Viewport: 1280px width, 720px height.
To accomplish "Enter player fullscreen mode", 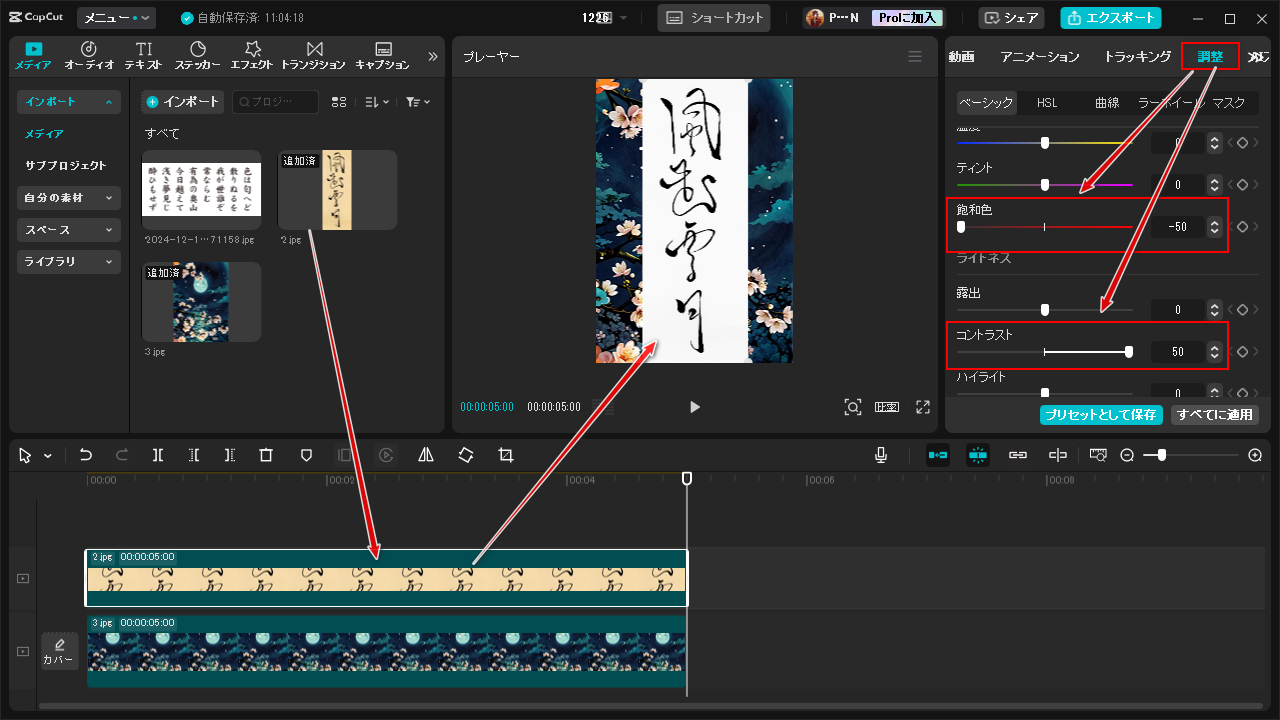I will (x=923, y=407).
